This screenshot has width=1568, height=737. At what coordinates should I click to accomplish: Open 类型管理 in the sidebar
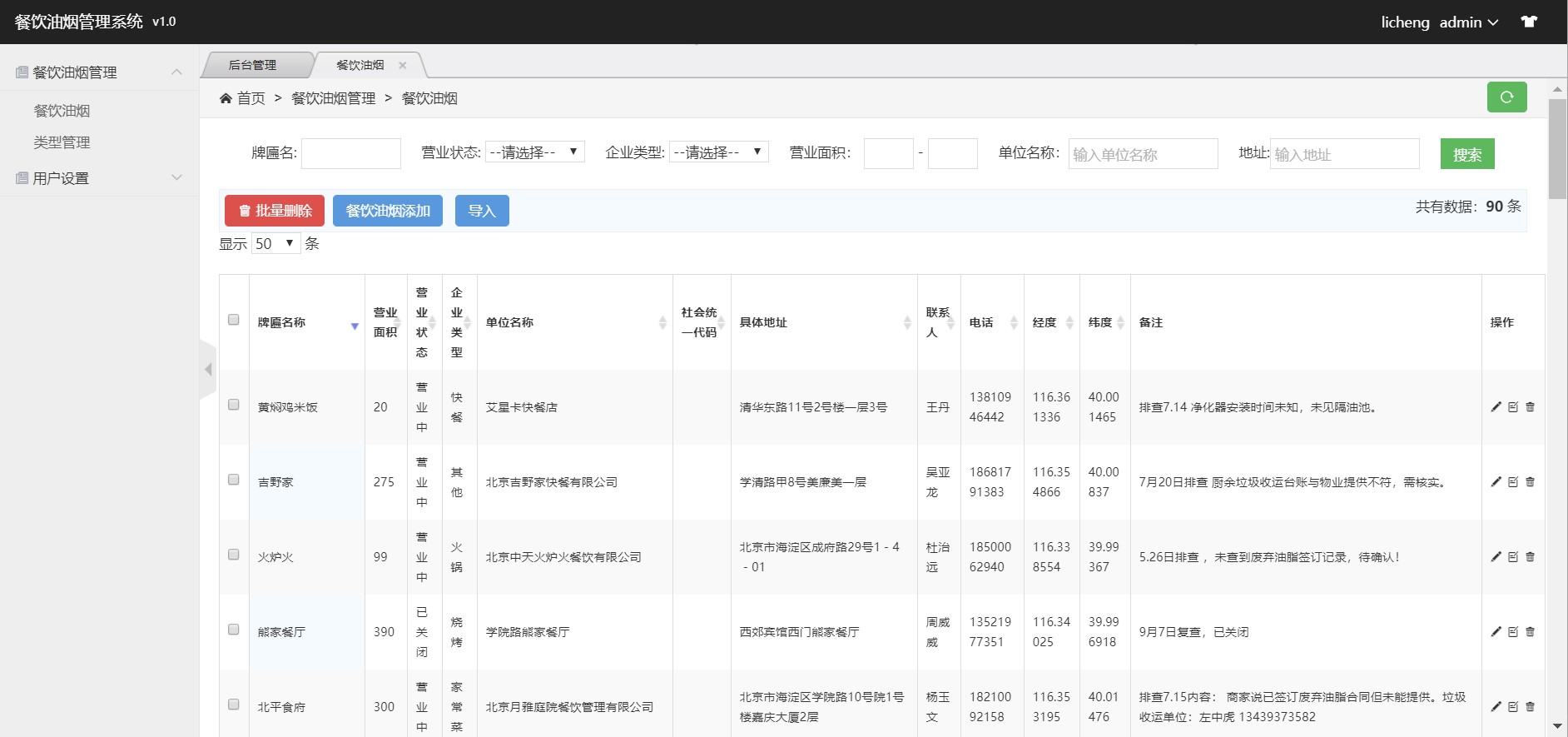(x=62, y=142)
